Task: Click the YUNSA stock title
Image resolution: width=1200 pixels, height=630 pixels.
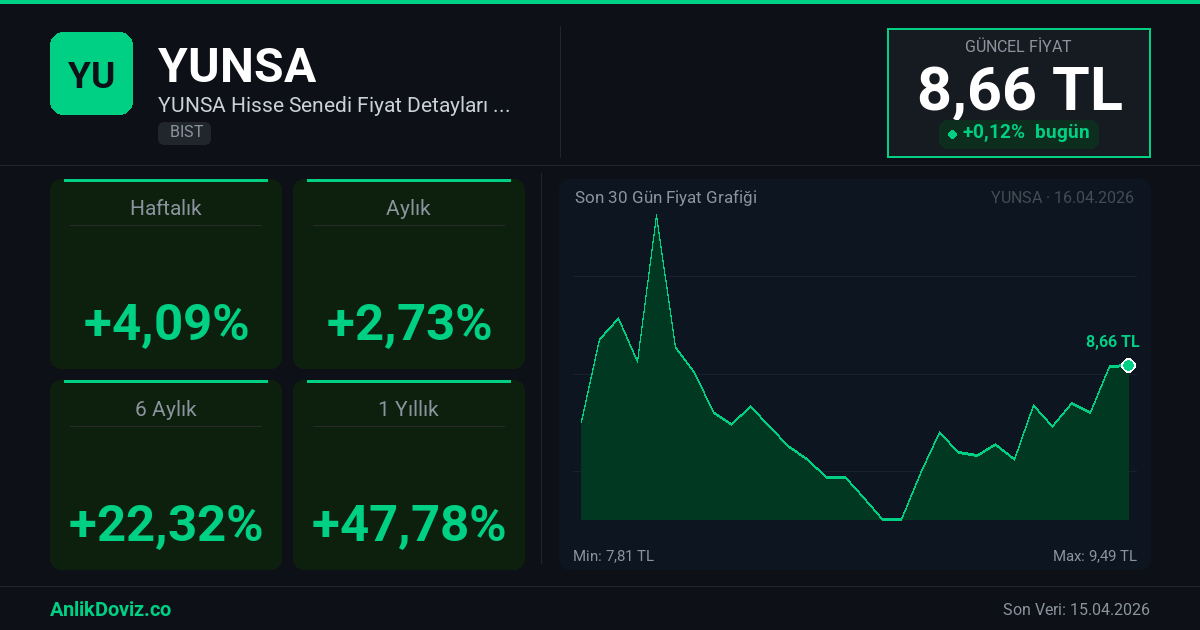Action: point(237,66)
